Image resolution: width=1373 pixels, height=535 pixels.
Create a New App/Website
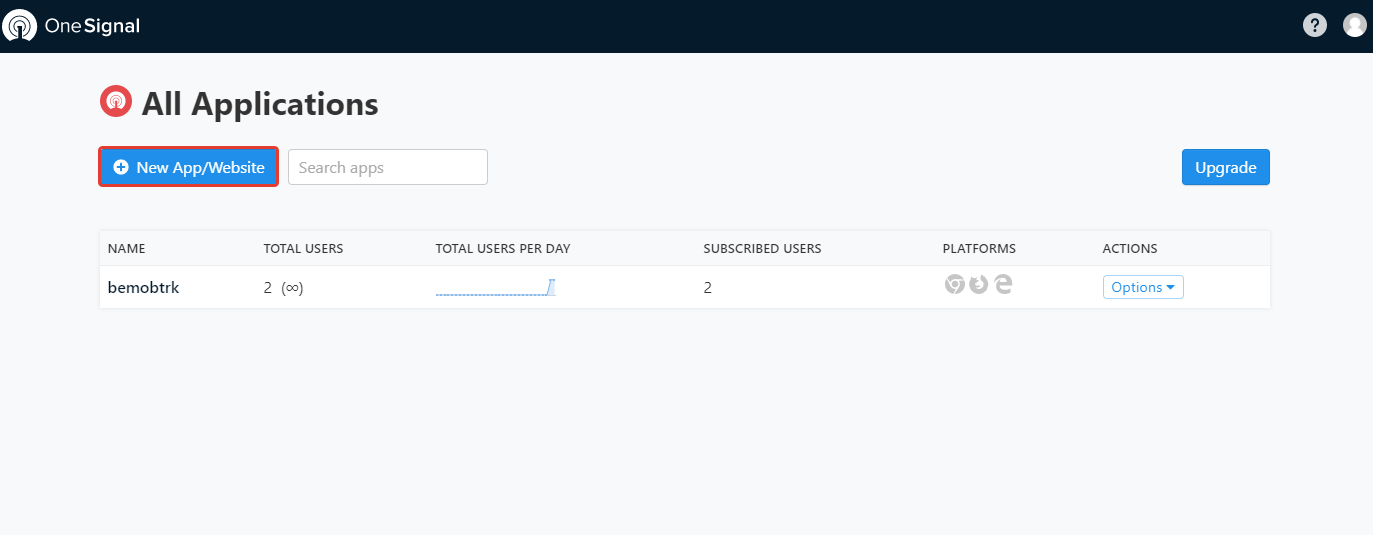pyautogui.click(x=188, y=167)
